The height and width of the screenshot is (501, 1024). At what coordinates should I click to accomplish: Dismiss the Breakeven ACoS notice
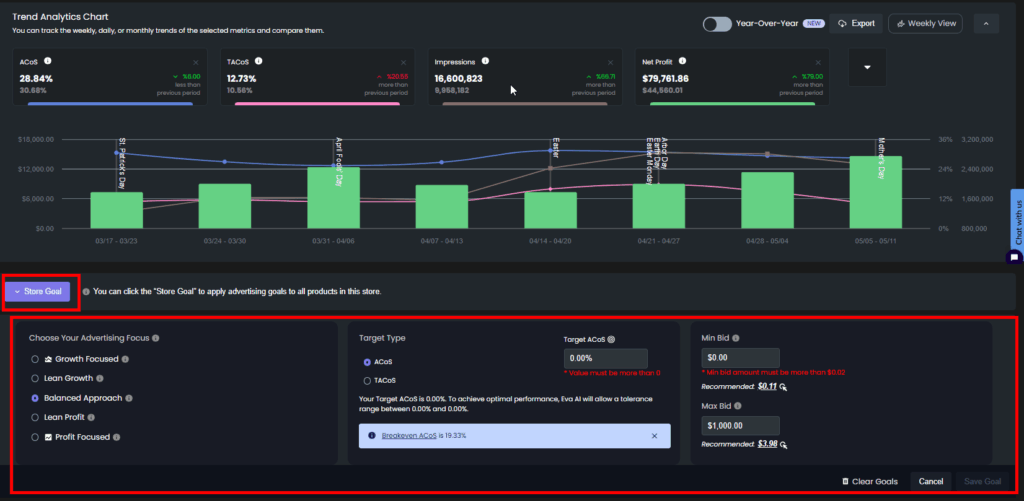pos(654,436)
